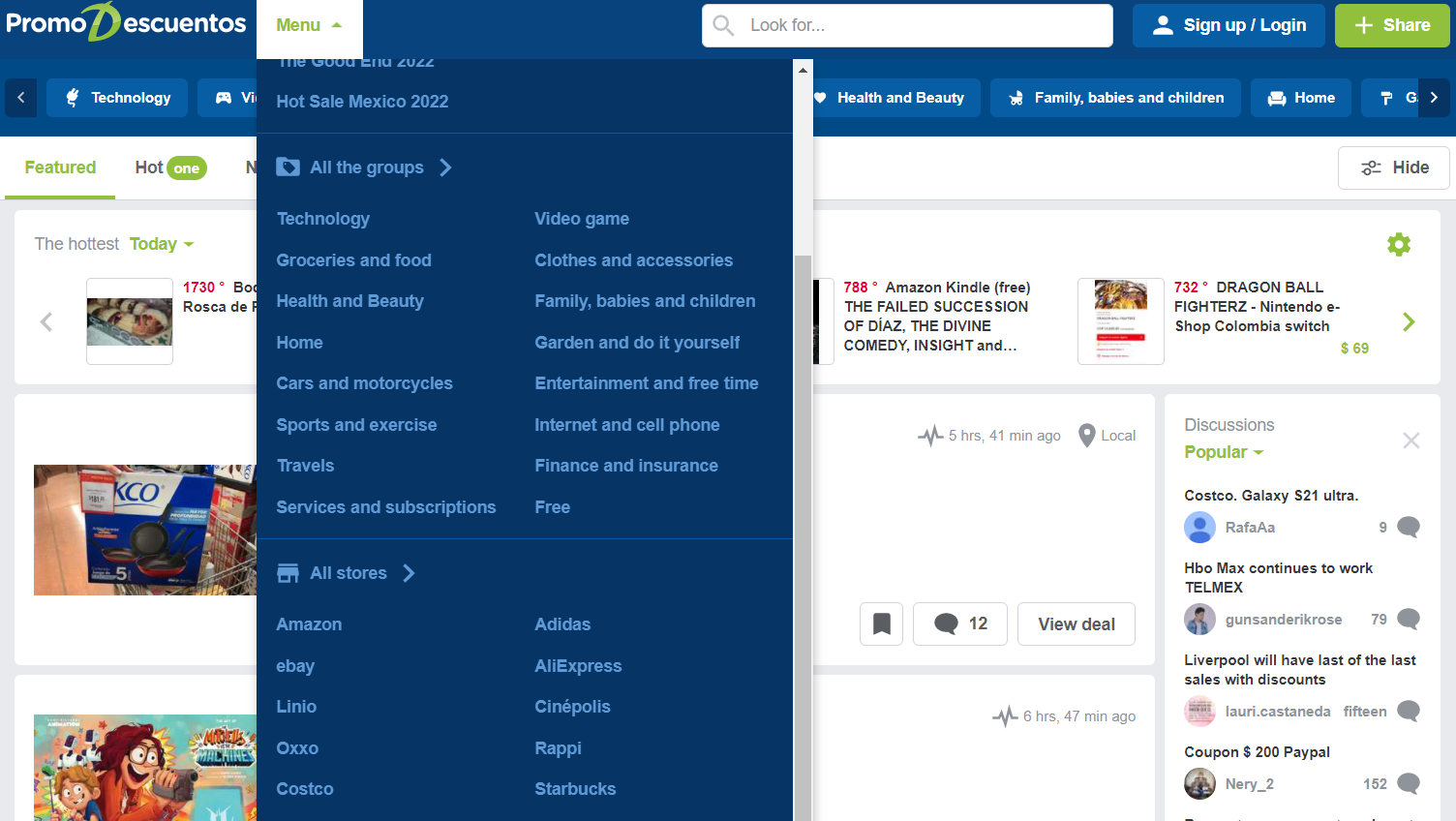Open the Technology chip in category bar
This screenshot has height=821, width=1456.
(x=117, y=98)
